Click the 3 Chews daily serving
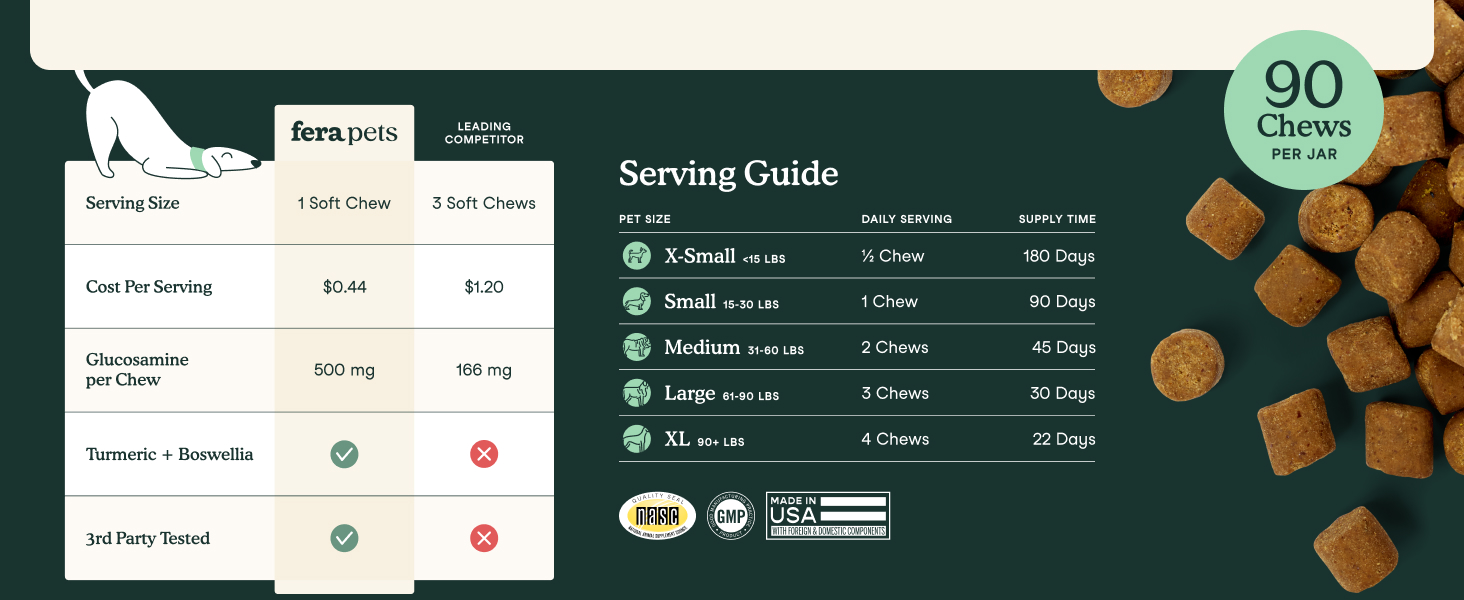Image resolution: width=1464 pixels, height=600 pixels. 895,394
